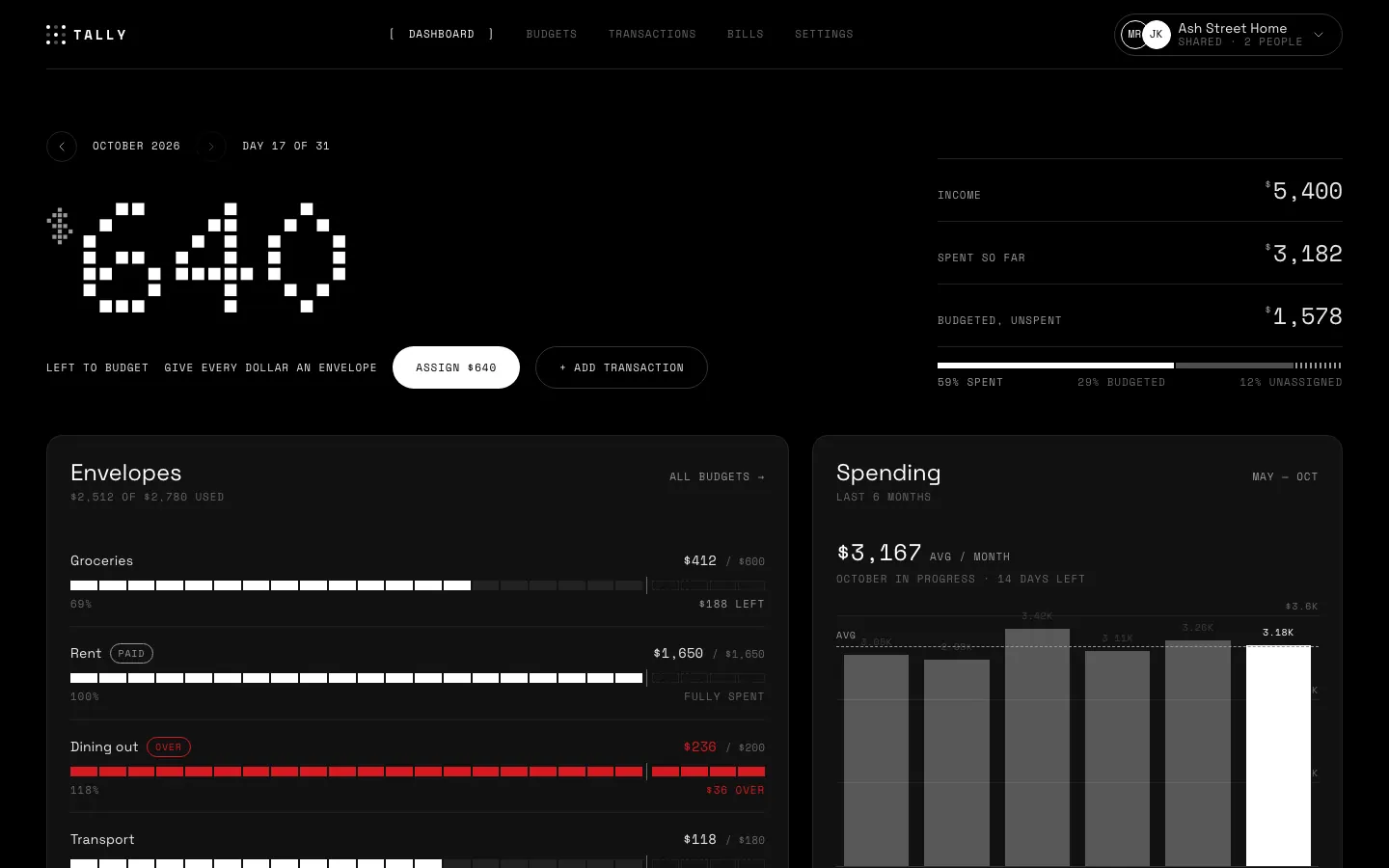Click the Spent So Far amount 3,182

click(1304, 254)
